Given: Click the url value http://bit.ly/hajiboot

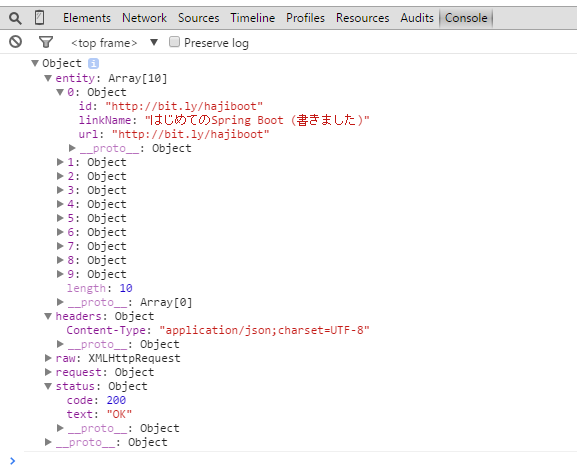Looking at the screenshot, I should tap(191, 134).
